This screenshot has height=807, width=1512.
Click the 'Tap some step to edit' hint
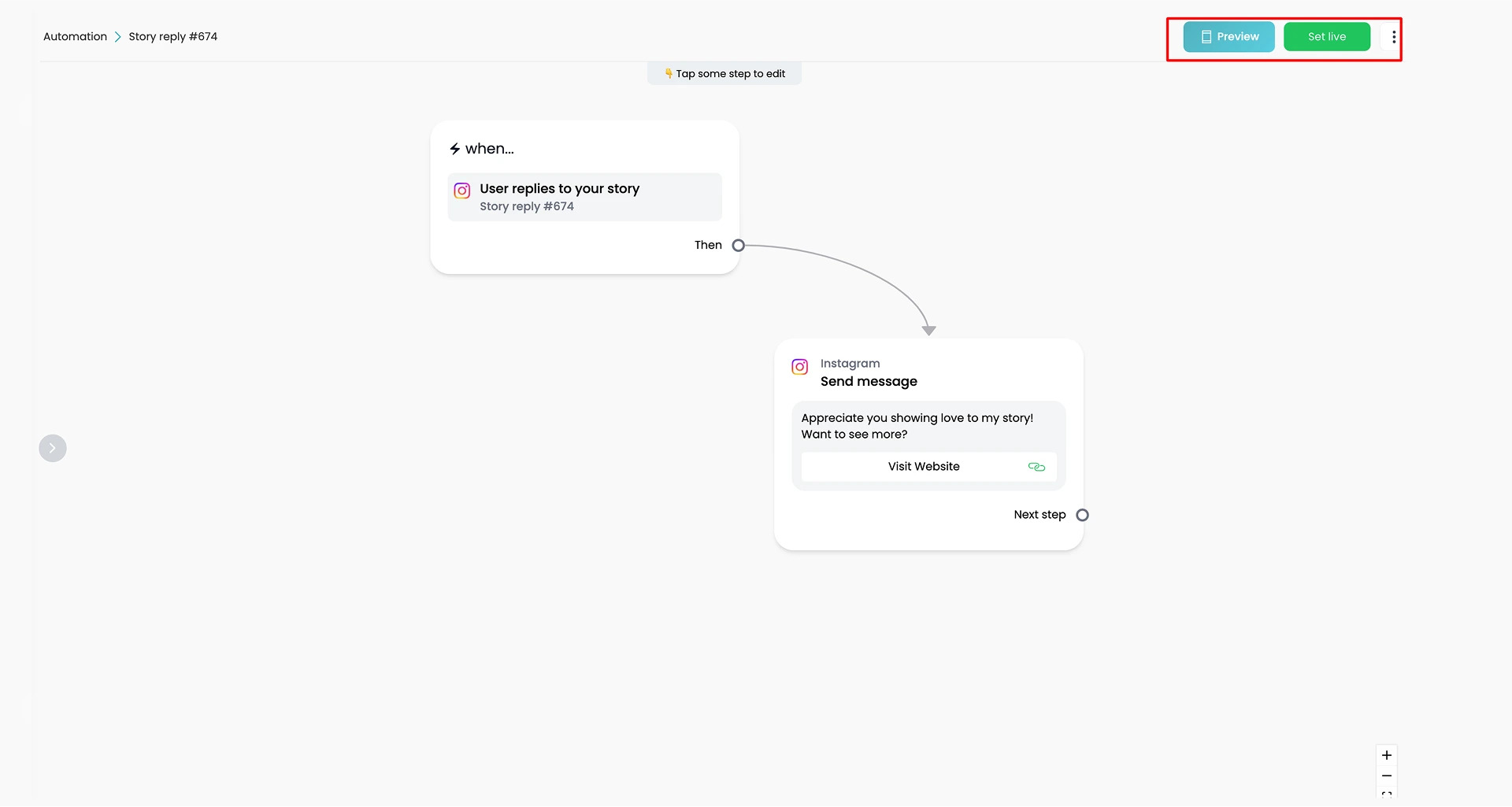coord(724,74)
